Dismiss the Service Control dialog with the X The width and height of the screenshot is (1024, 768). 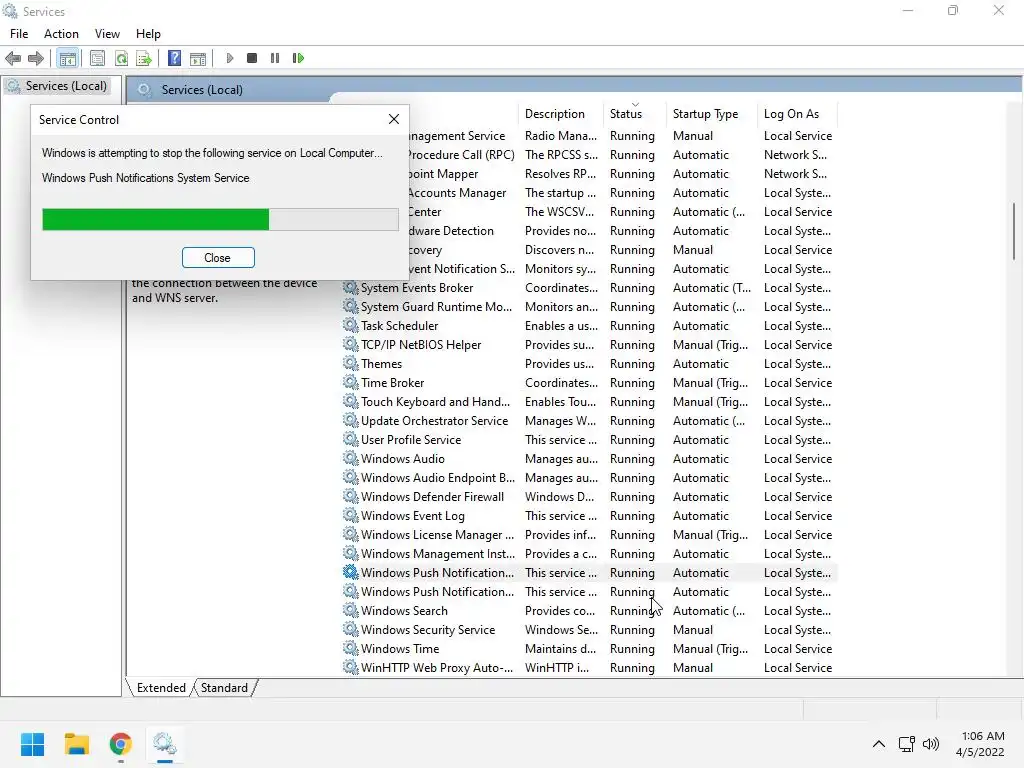click(x=394, y=119)
